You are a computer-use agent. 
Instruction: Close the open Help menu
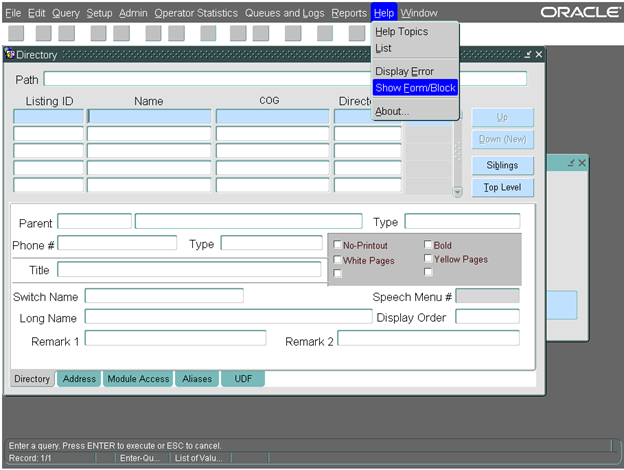click(384, 13)
